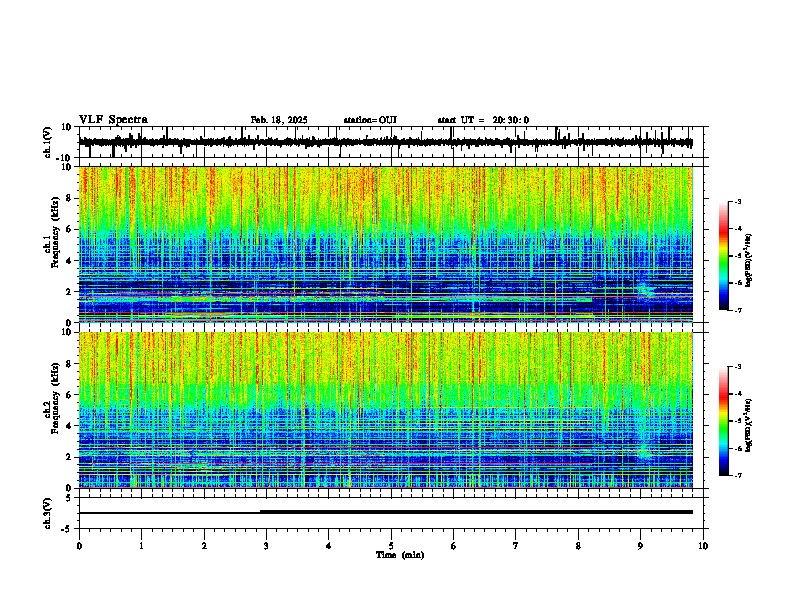This screenshot has height=612, width=792.
Task: Click the "VLF Spectra" title text
Action: (113, 120)
